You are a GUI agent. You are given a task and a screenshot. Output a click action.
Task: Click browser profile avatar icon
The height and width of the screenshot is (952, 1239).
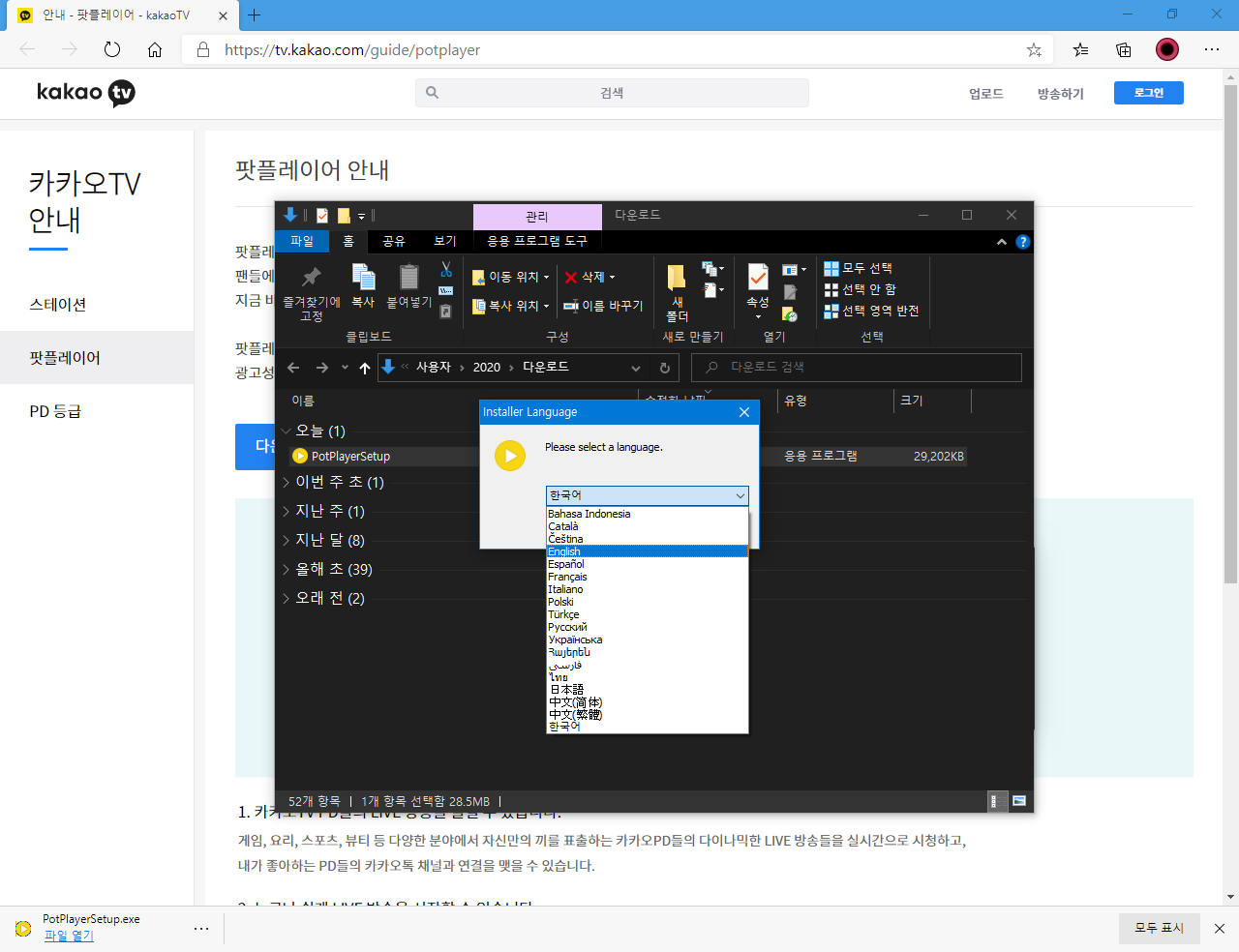pyautogui.click(x=1167, y=49)
